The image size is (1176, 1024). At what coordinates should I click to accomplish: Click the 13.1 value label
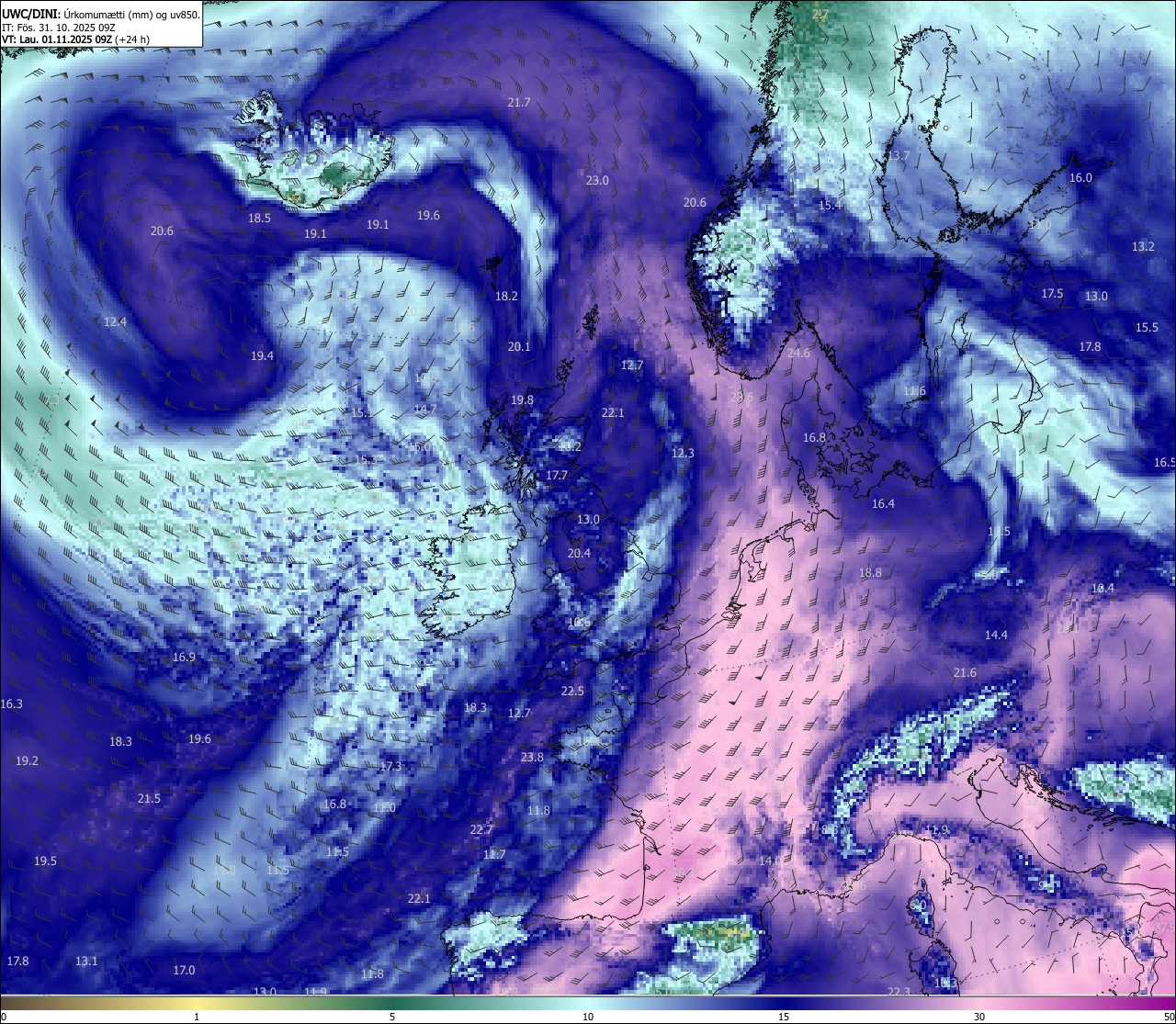click(x=86, y=961)
